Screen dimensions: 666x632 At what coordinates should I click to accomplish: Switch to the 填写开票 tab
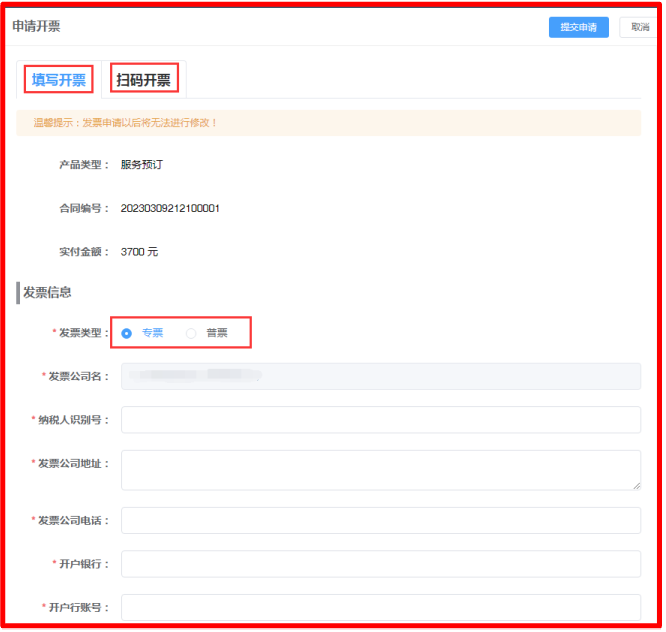tap(59, 80)
